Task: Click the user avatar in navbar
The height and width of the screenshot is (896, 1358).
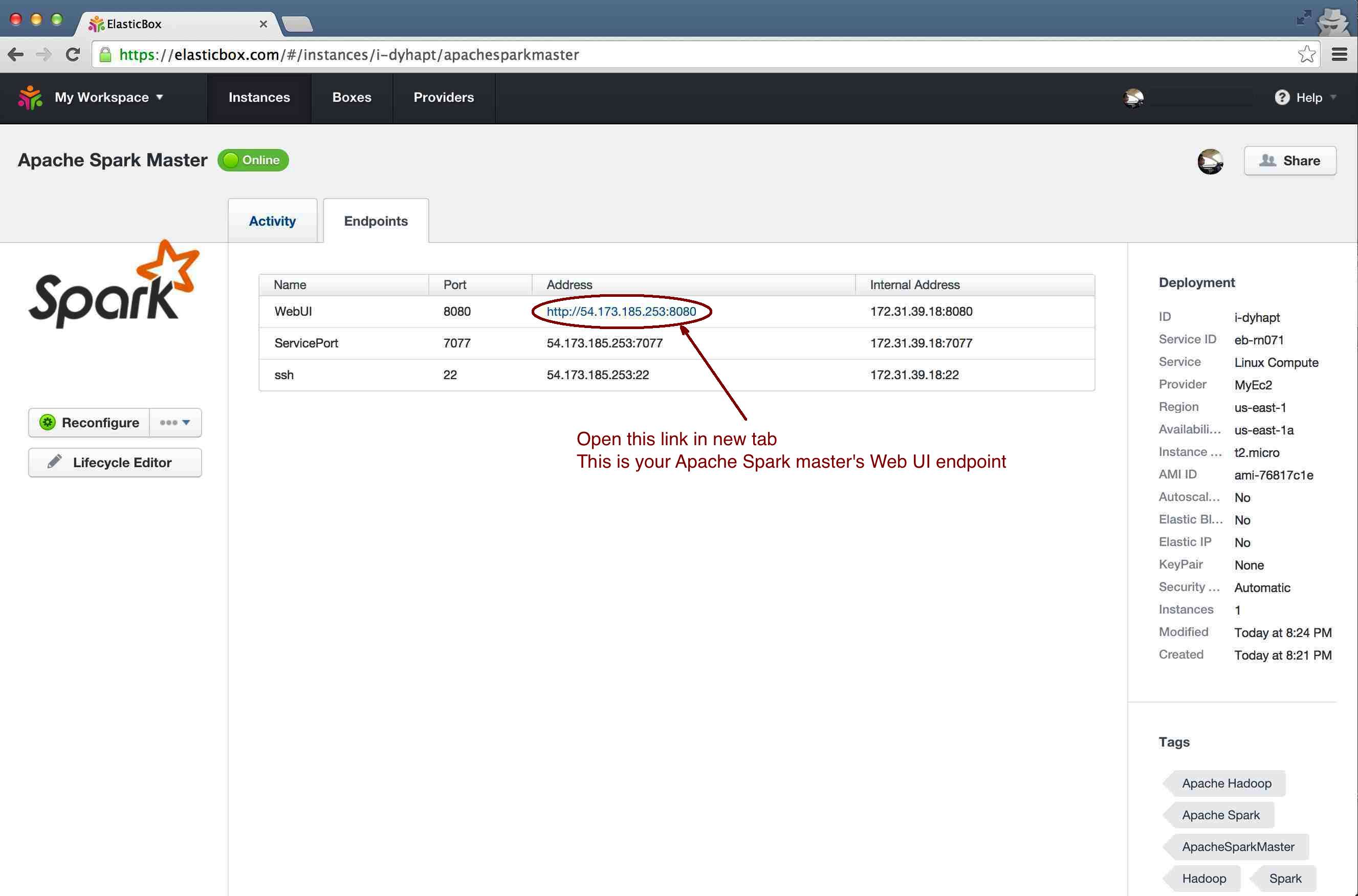Action: 1133,98
